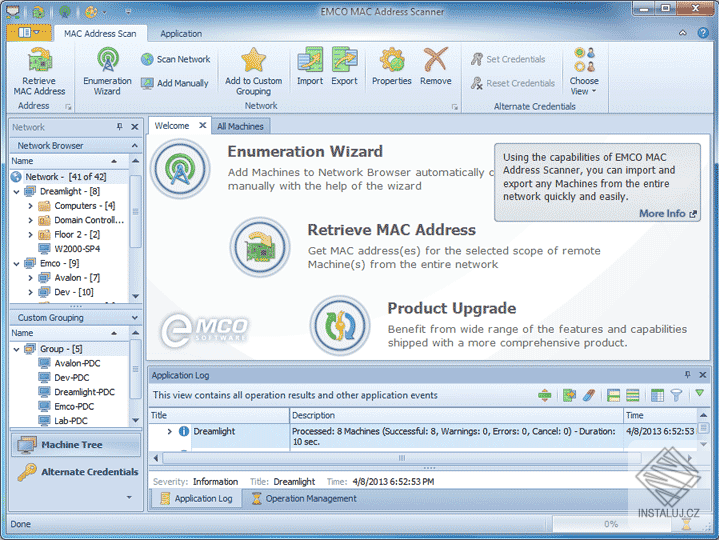719x540 pixels.
Task: Open the green triangle log options dropdown
Action: pos(699,393)
